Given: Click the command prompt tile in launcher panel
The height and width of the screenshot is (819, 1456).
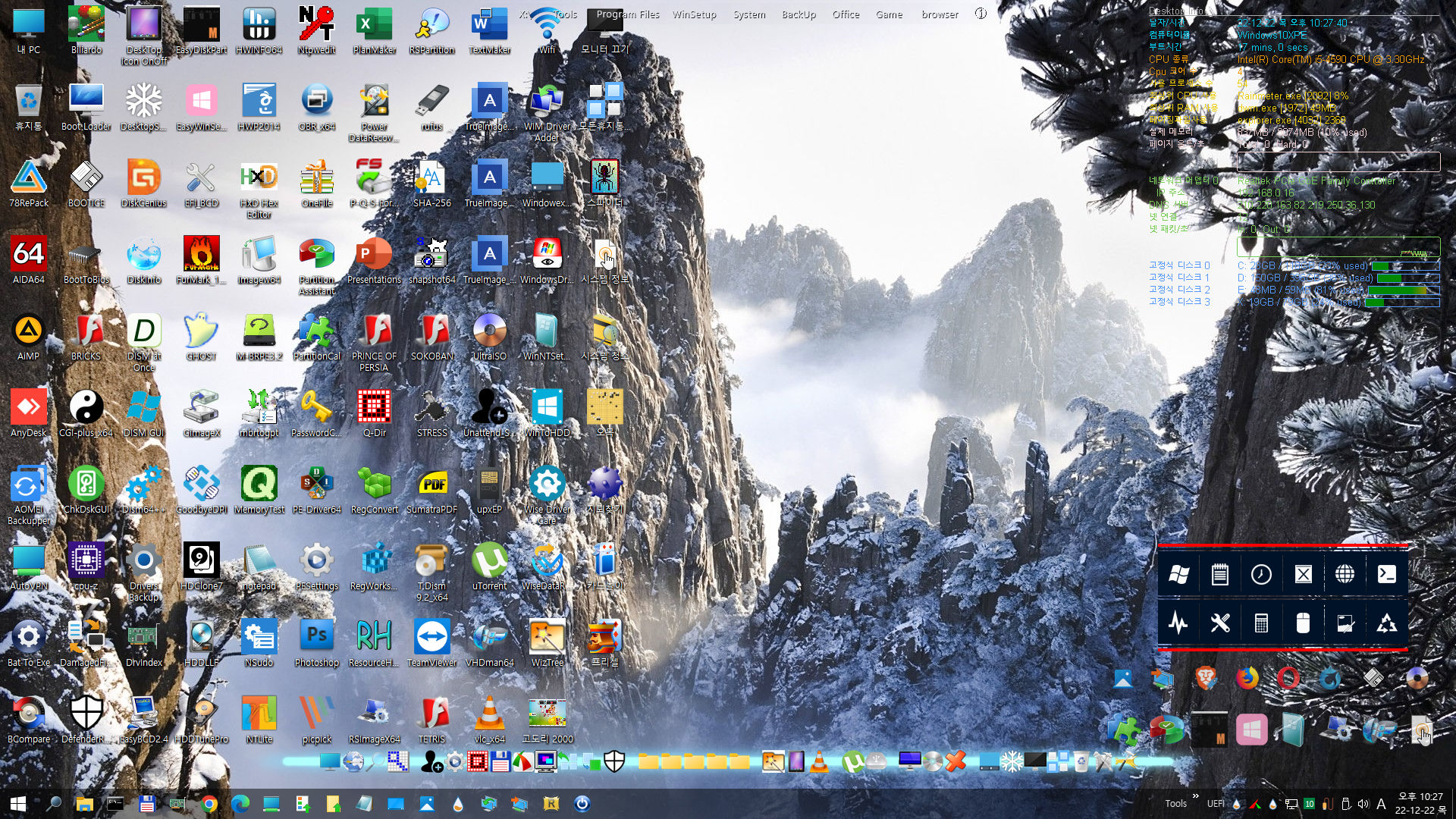Looking at the screenshot, I should tap(1386, 574).
